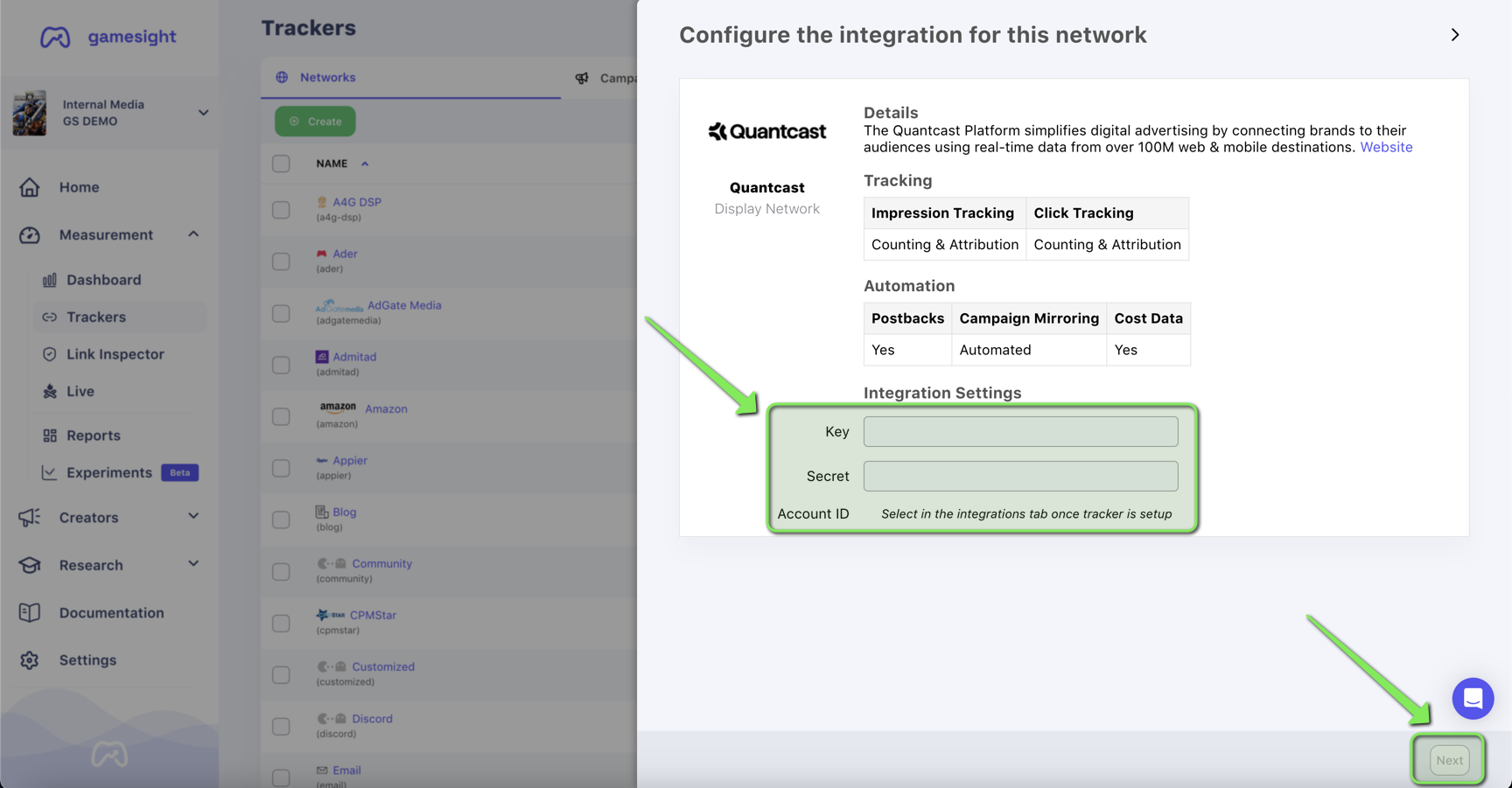1512x788 pixels.
Task: Open the Settings gear icon
Action: [x=30, y=660]
